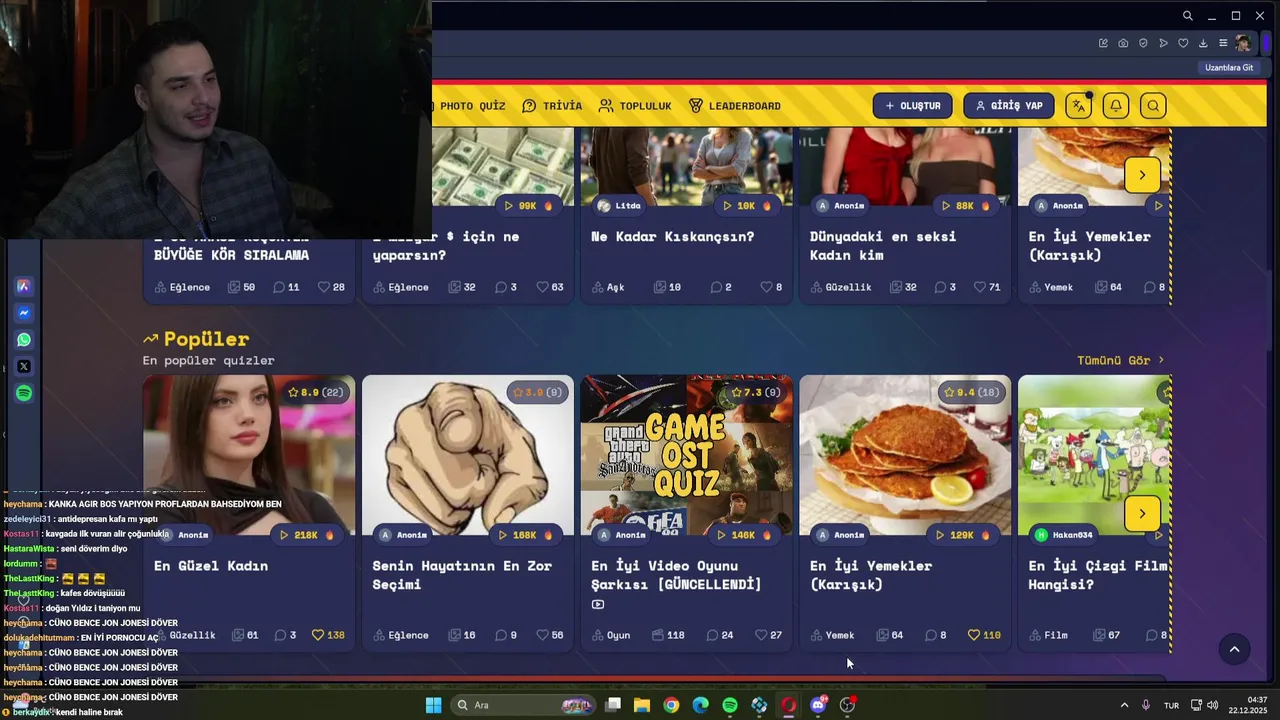
Task: Open Discord from the taskbar
Action: click(x=818, y=705)
